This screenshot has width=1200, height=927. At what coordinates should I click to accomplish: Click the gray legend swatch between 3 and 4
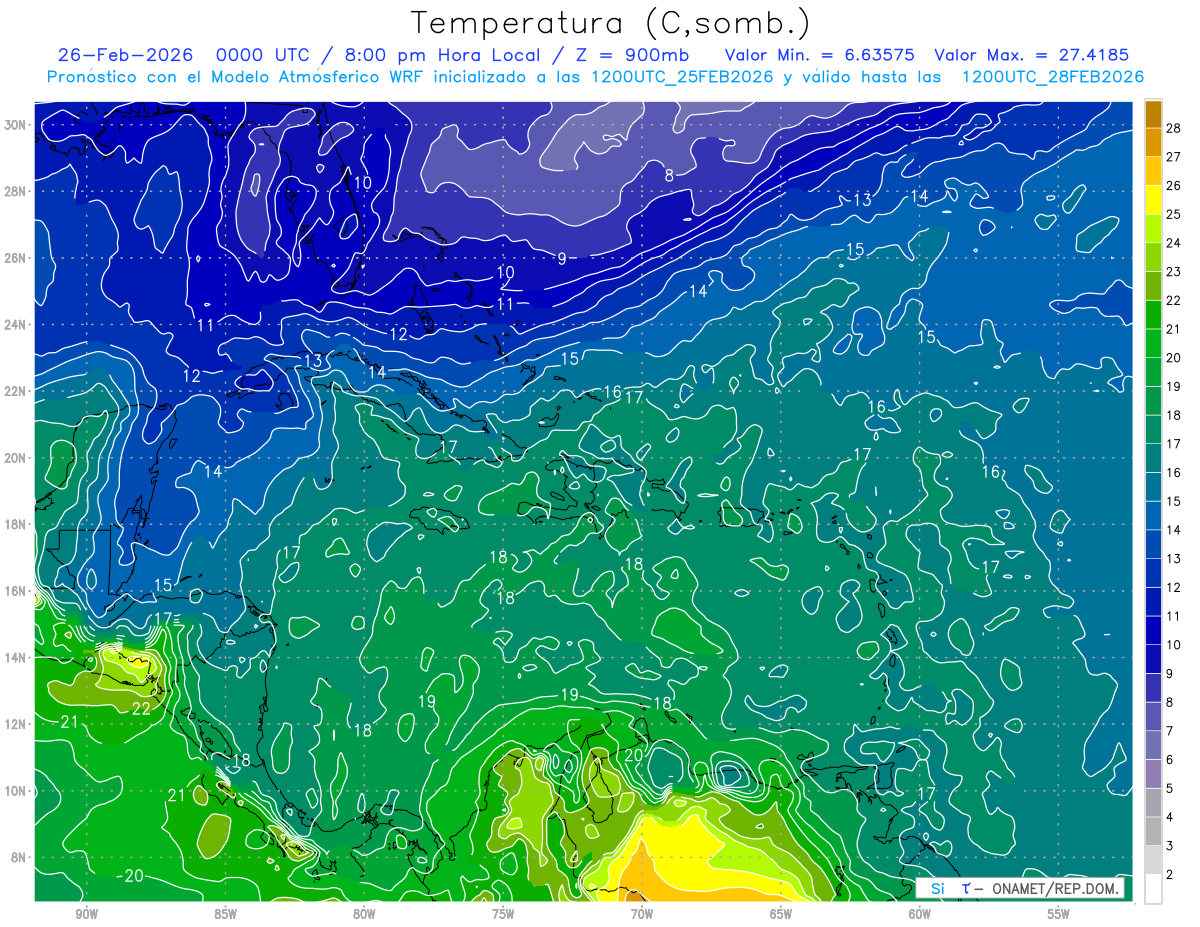pos(1153,831)
